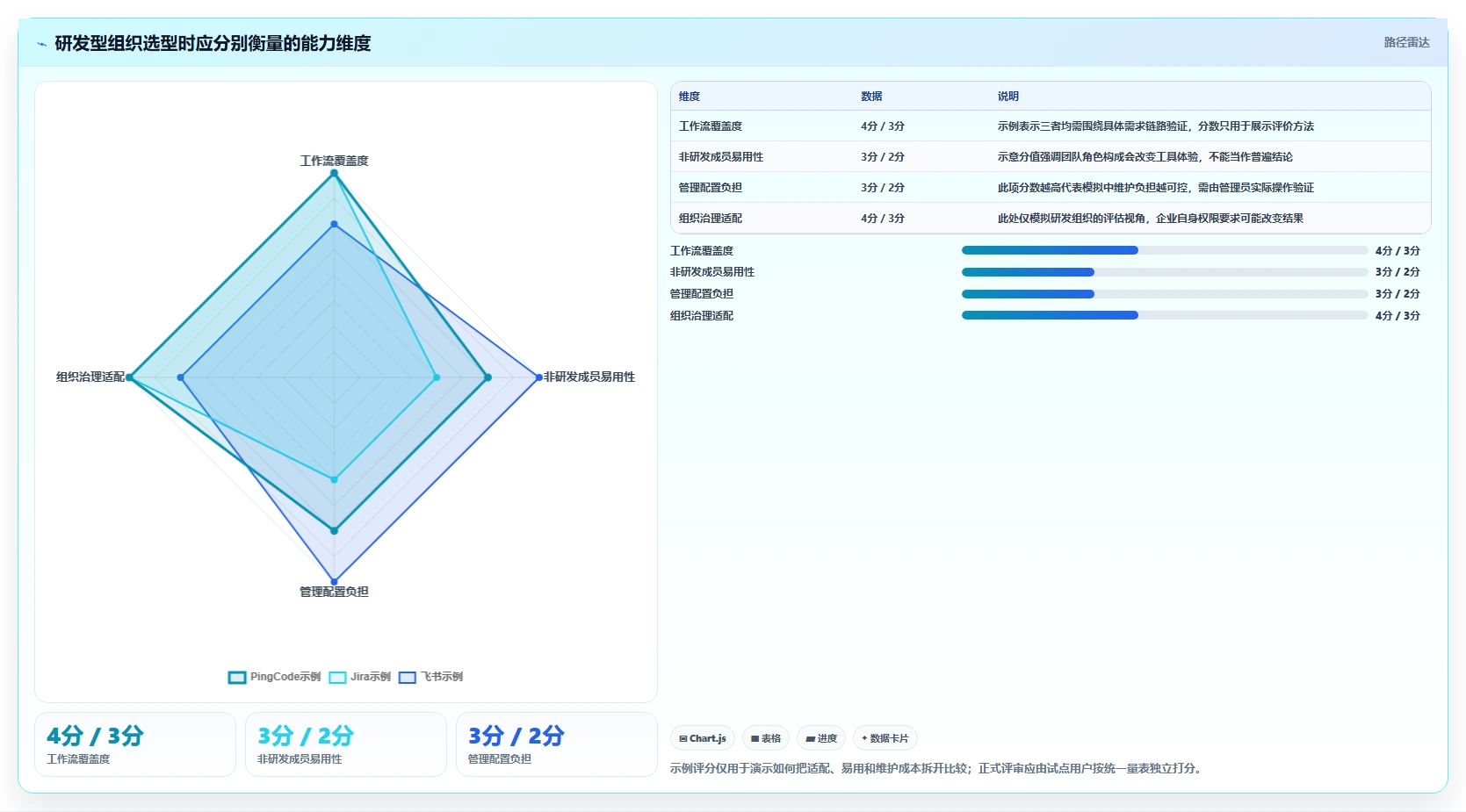Click the 管理配置负担 progress bar

click(x=1165, y=294)
